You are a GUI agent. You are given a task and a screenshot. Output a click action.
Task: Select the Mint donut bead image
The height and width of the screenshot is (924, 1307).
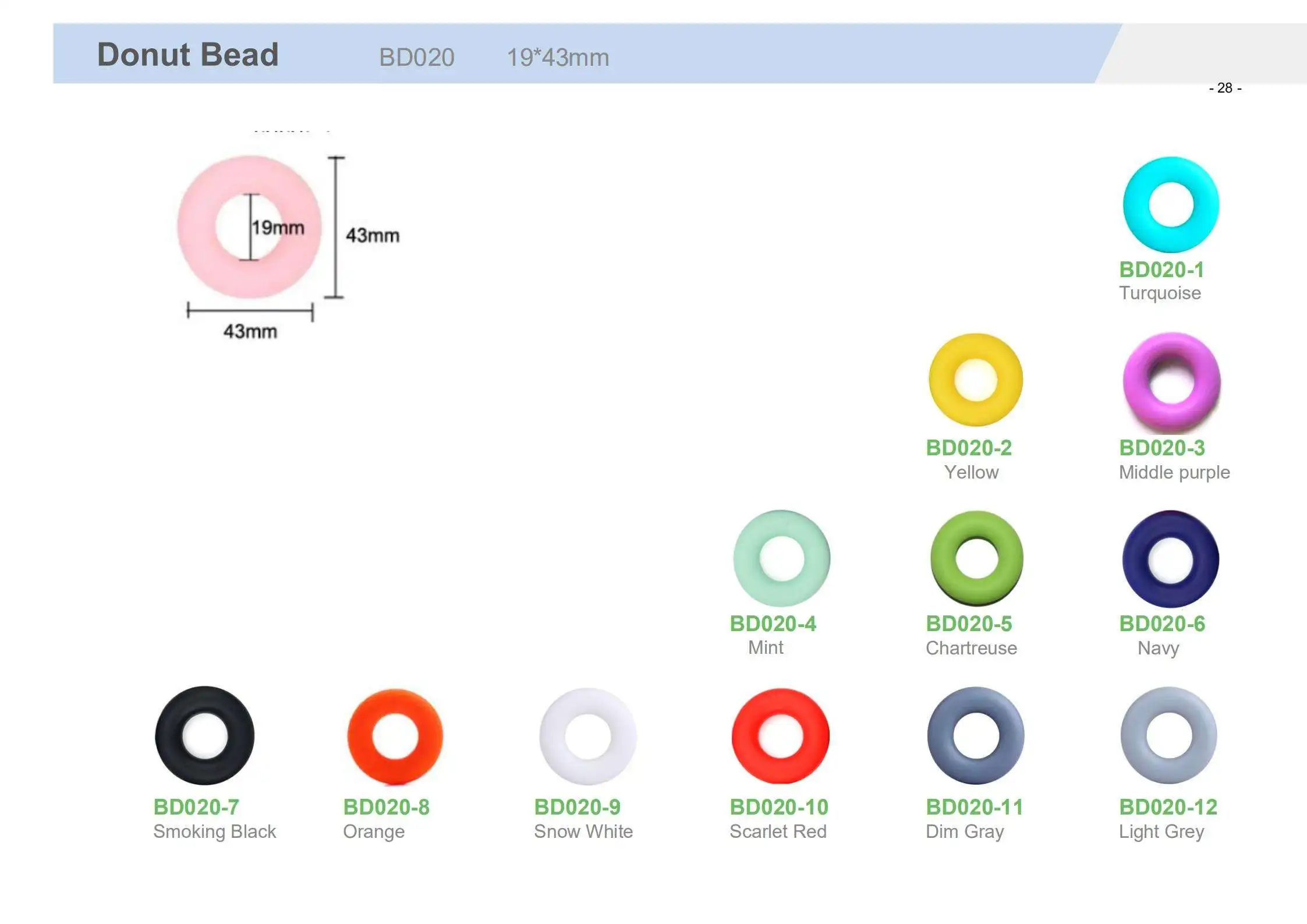781,558
